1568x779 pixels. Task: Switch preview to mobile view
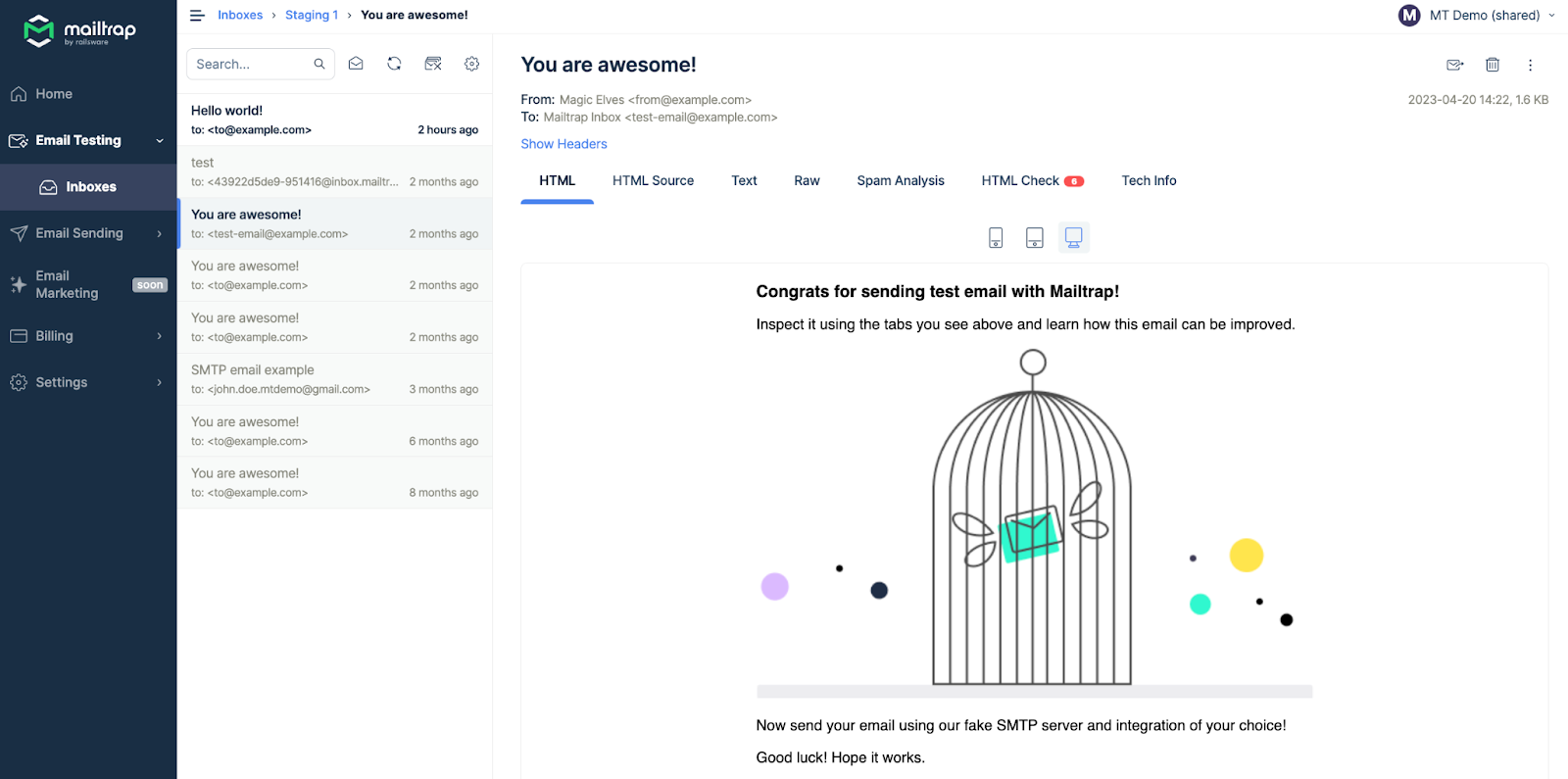pos(996,238)
